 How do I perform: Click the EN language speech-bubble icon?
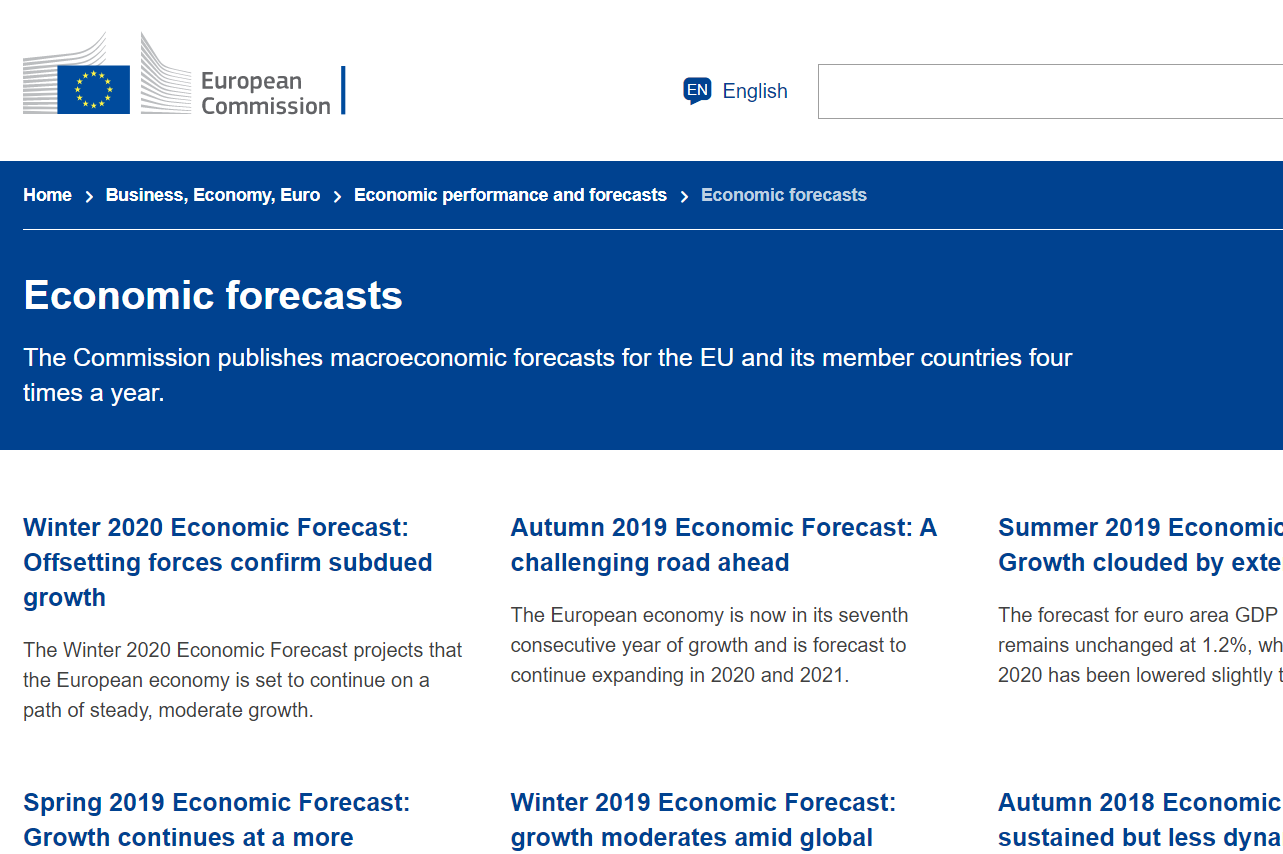coord(697,91)
